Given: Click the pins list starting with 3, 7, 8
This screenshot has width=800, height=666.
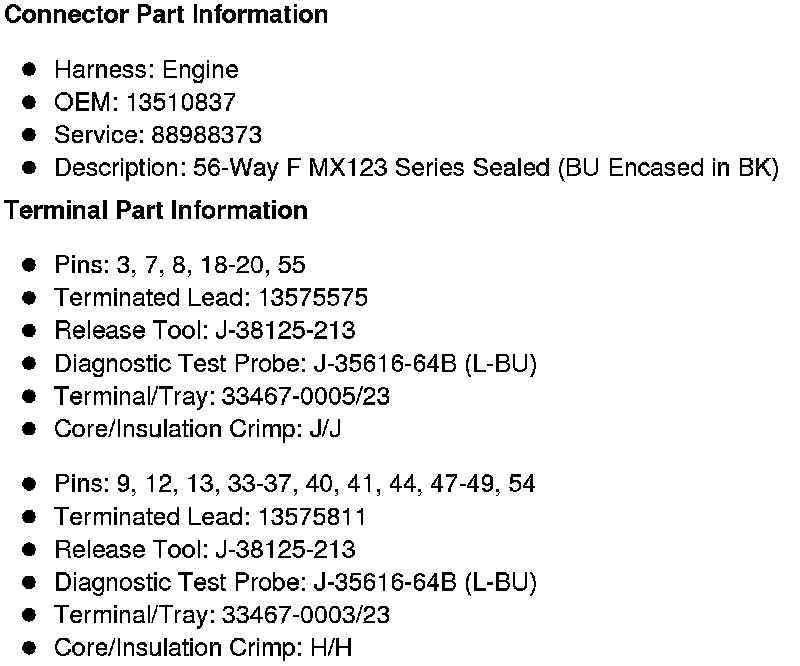Looking at the screenshot, I should 180,265.
